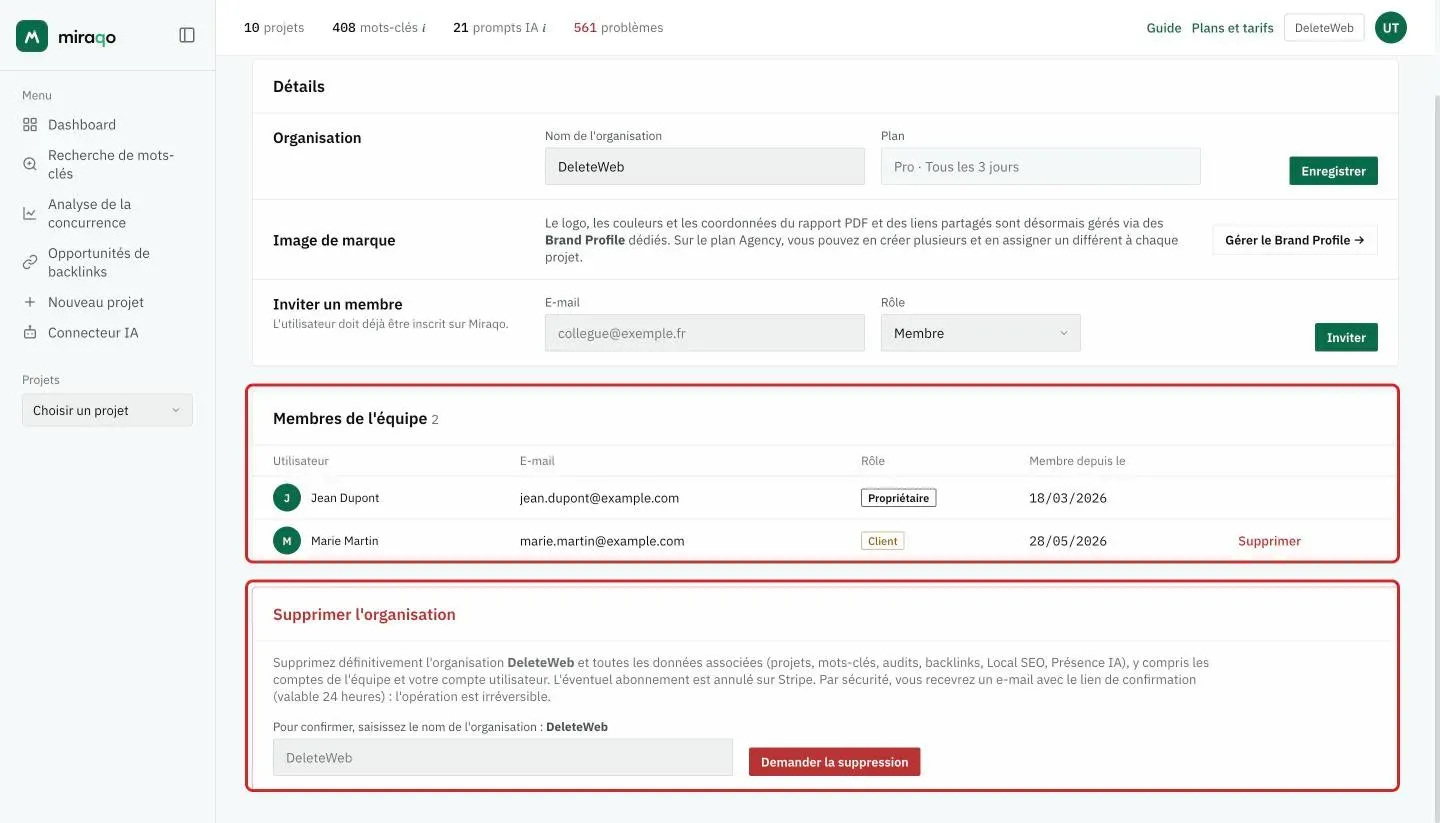Click Jean Dupont's J avatar
The image size is (1440, 823).
[287, 498]
